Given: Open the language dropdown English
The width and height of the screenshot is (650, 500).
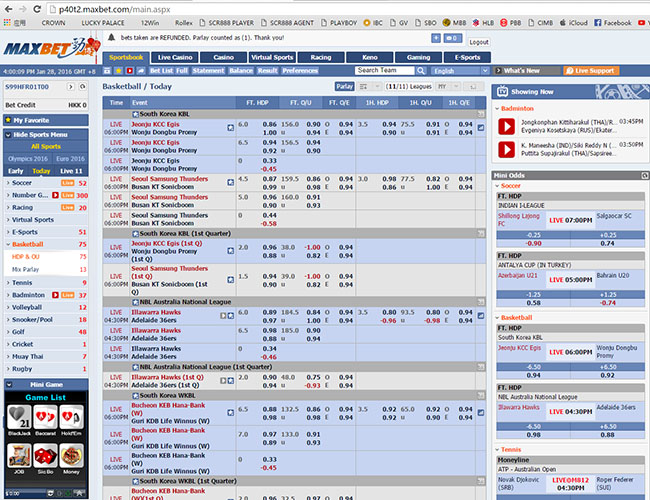Looking at the screenshot, I should pyautogui.click(x=460, y=71).
